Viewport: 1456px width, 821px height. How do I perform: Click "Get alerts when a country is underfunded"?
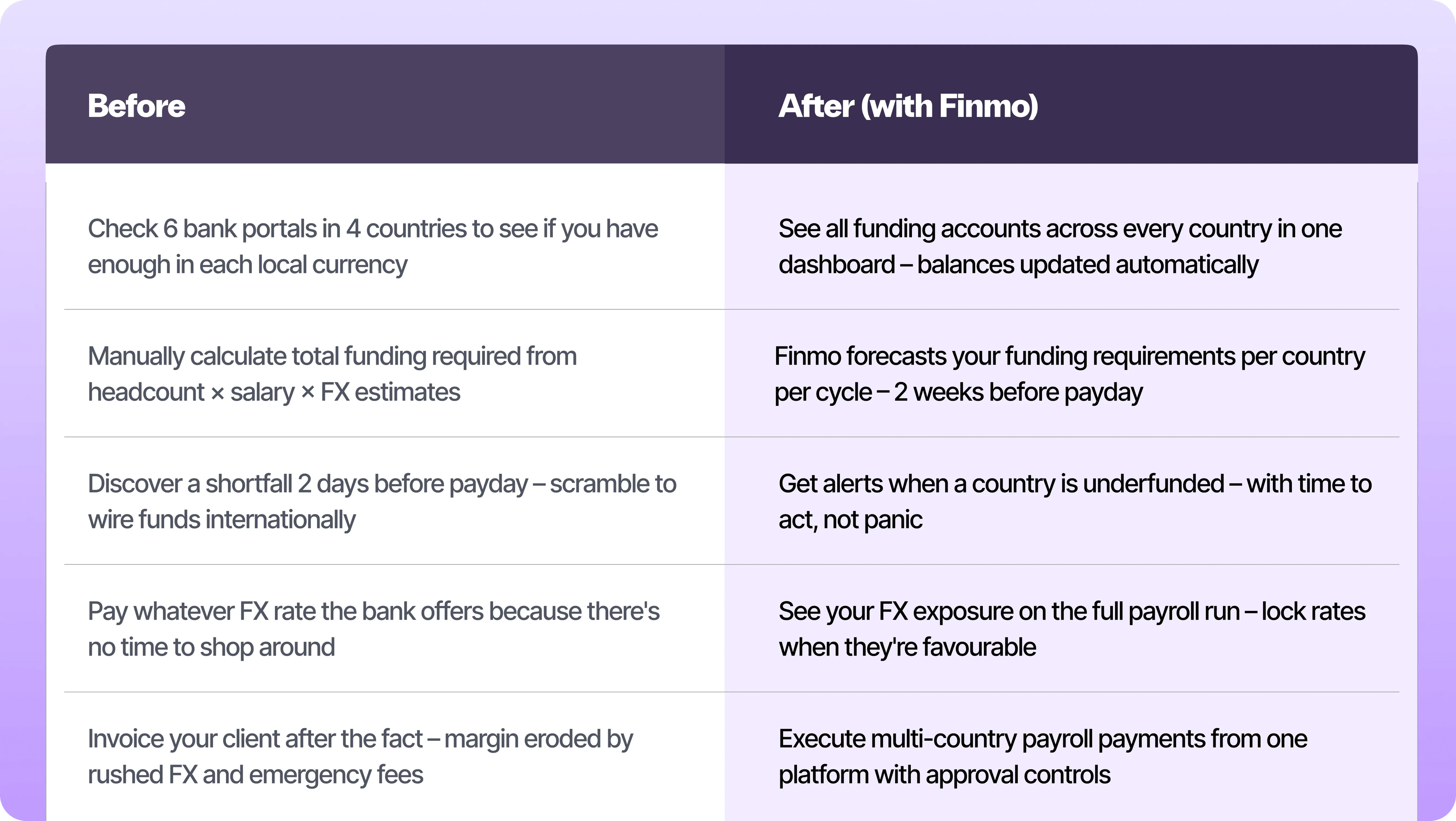(1075, 484)
